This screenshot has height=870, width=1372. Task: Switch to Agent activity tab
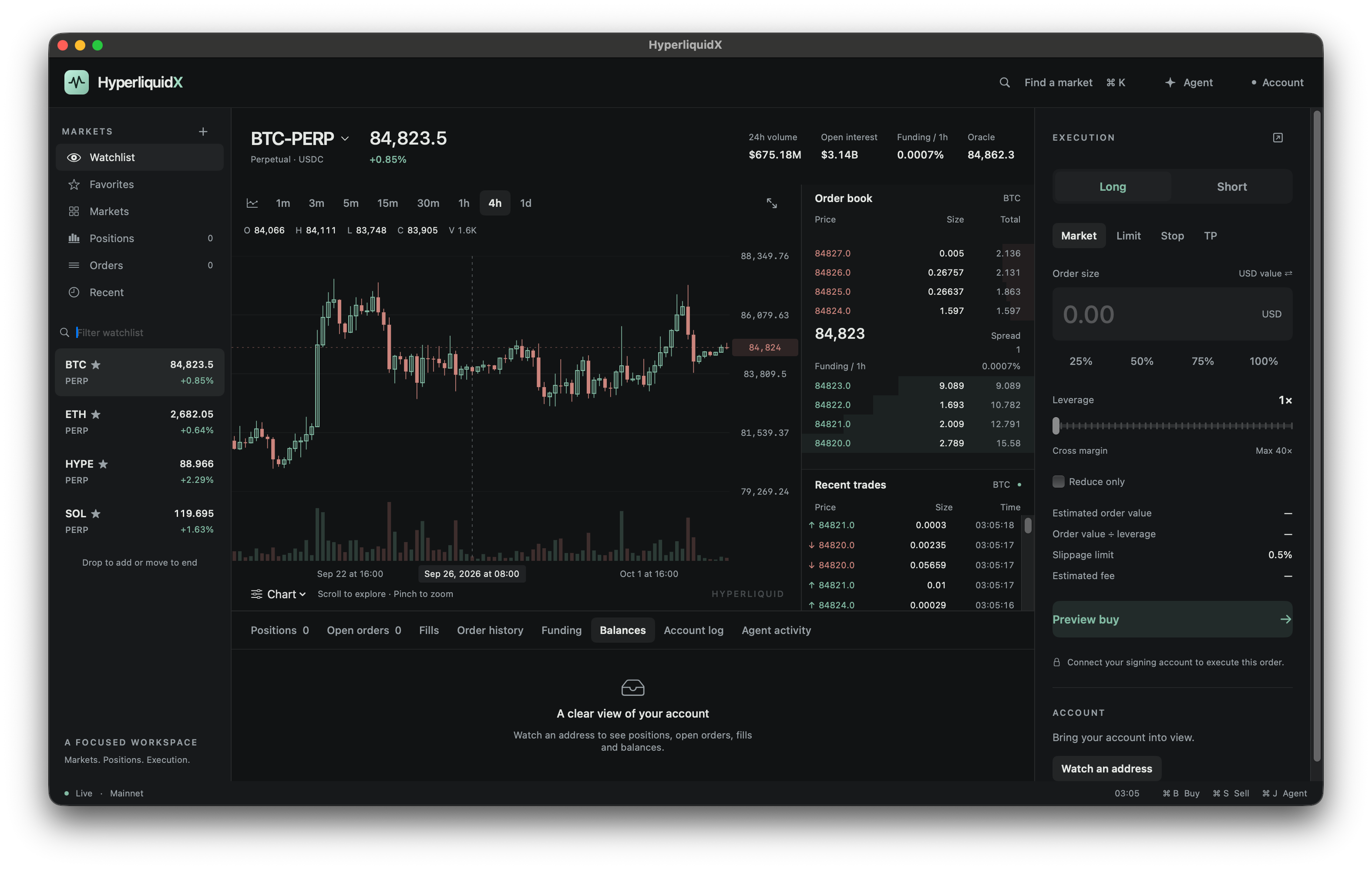[x=776, y=630]
